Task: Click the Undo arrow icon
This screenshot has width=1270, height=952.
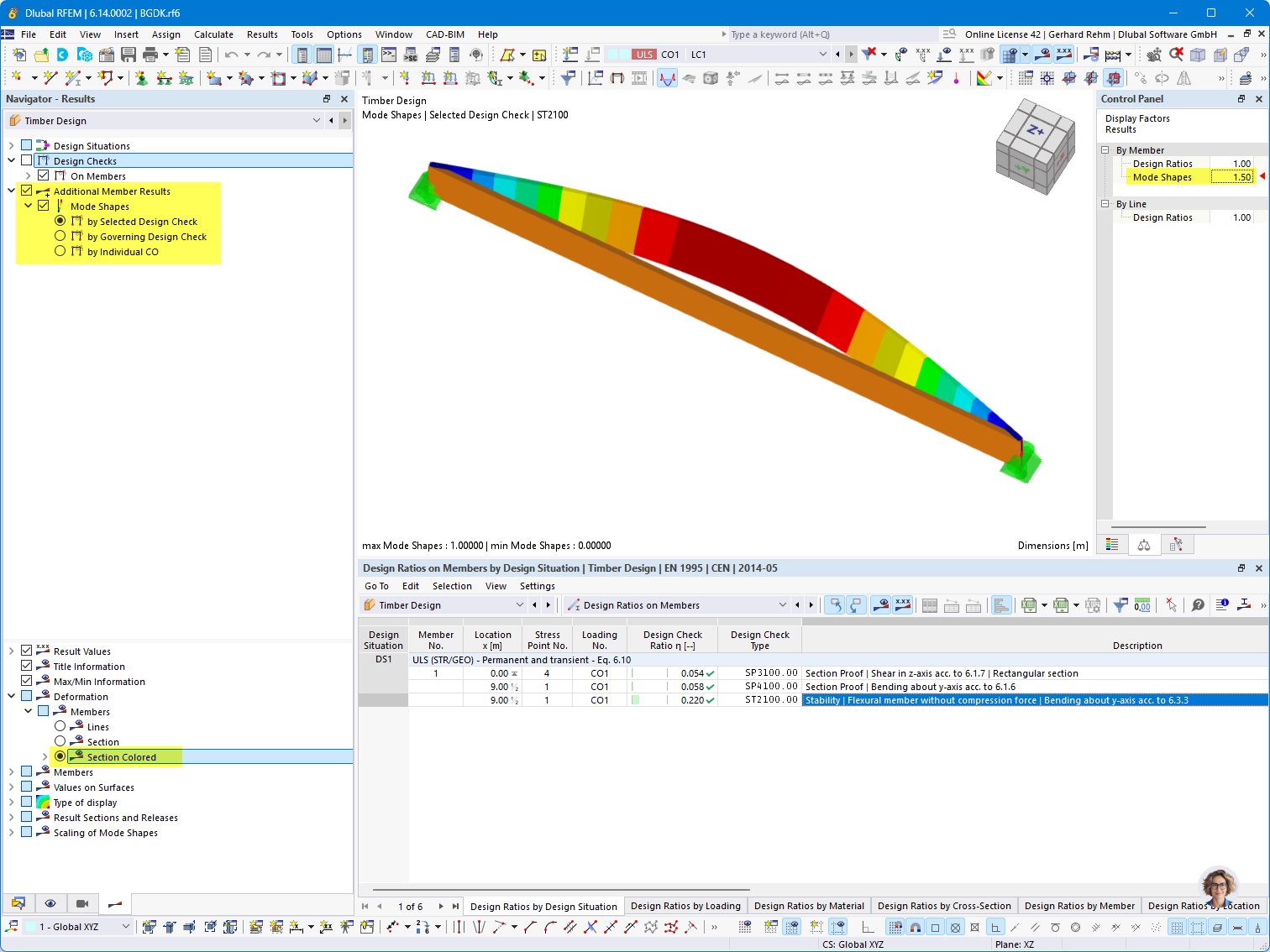Action: [231, 55]
